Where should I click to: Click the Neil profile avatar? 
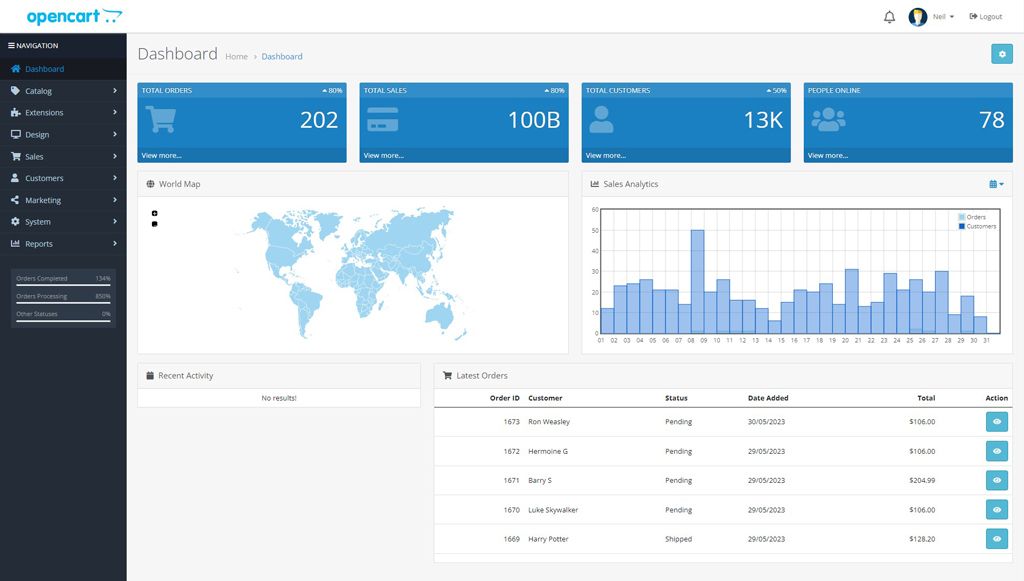pos(917,17)
